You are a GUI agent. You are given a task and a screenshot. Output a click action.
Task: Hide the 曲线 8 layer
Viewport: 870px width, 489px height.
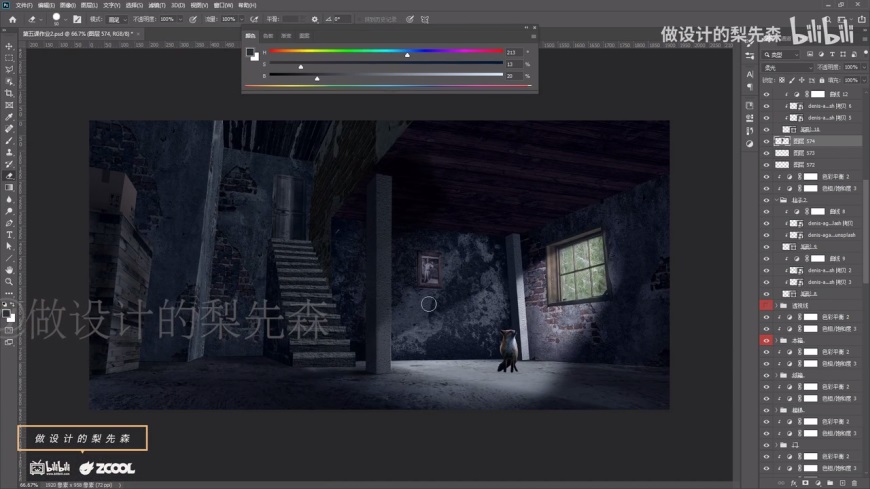(x=766, y=211)
